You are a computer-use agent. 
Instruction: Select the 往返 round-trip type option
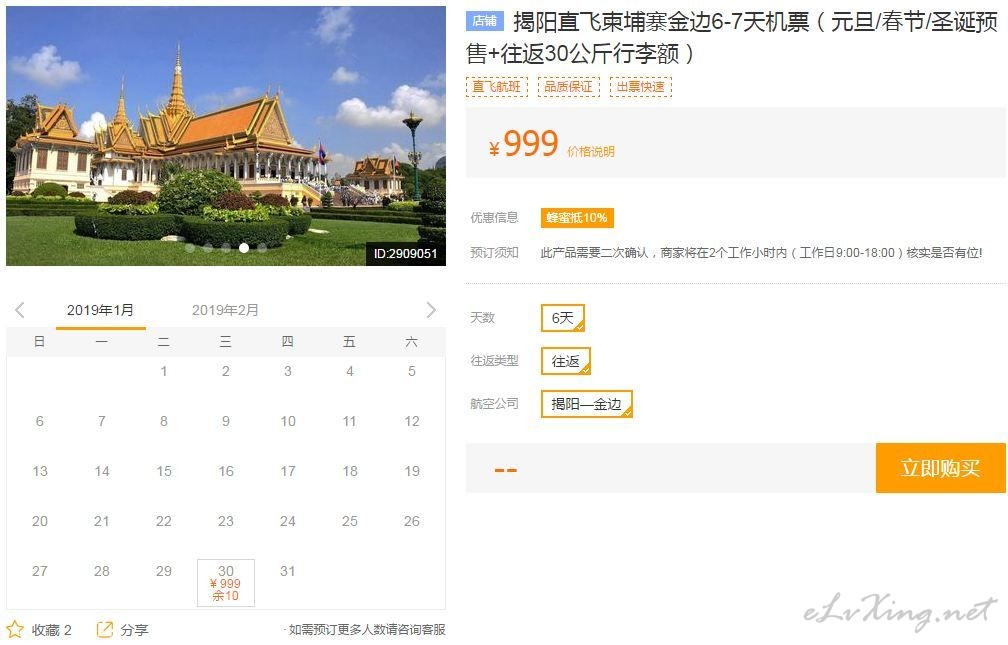(566, 361)
